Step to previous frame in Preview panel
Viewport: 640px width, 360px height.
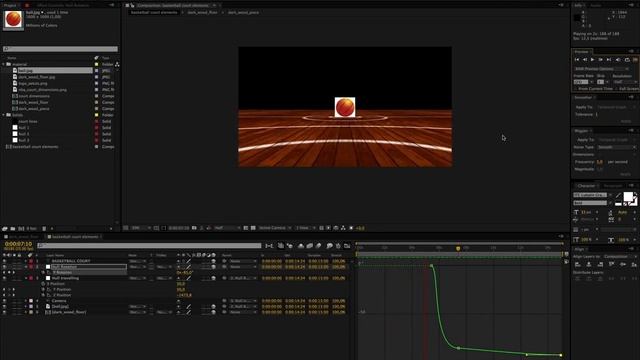[584, 60]
